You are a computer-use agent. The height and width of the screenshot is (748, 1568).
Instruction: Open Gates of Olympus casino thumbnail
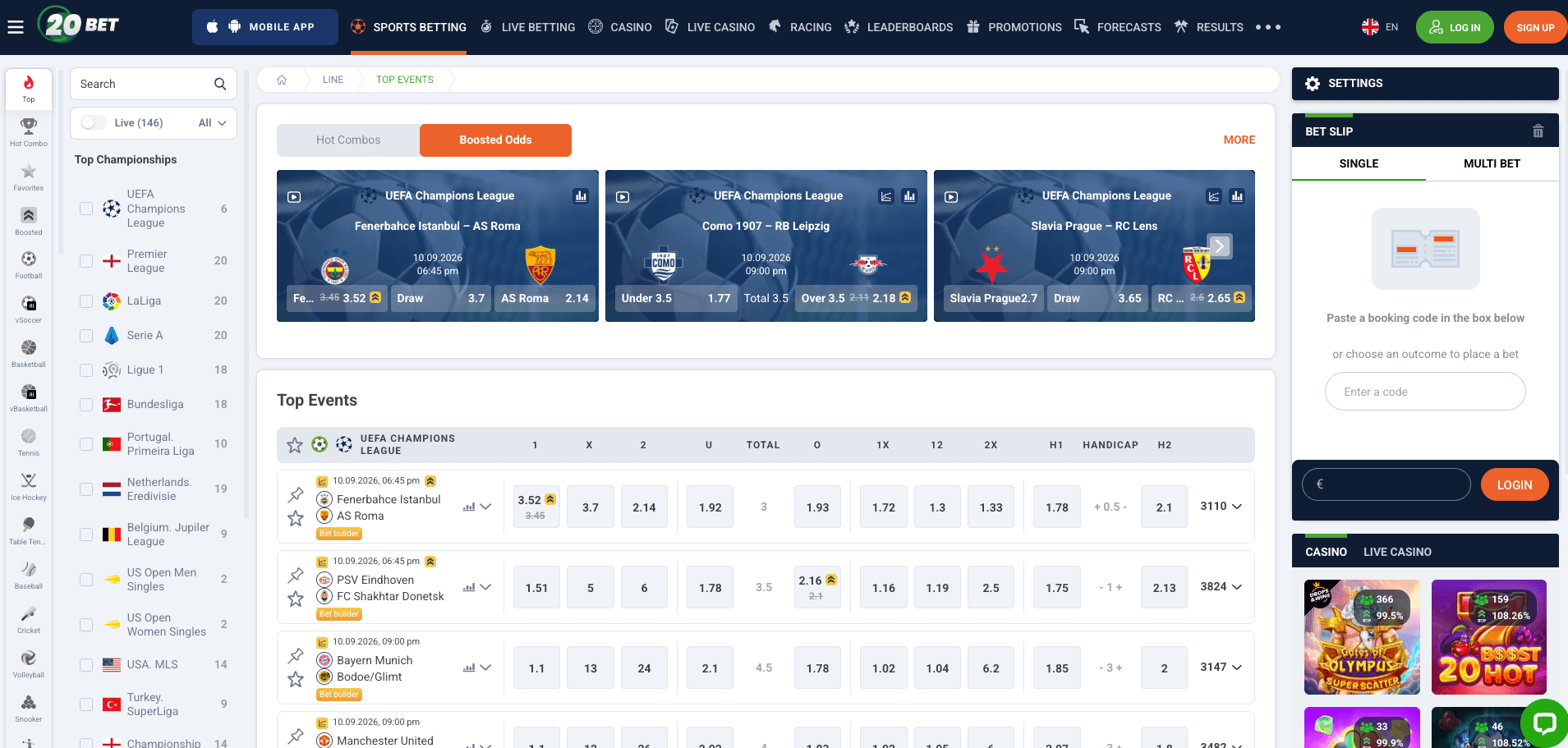coord(1362,637)
